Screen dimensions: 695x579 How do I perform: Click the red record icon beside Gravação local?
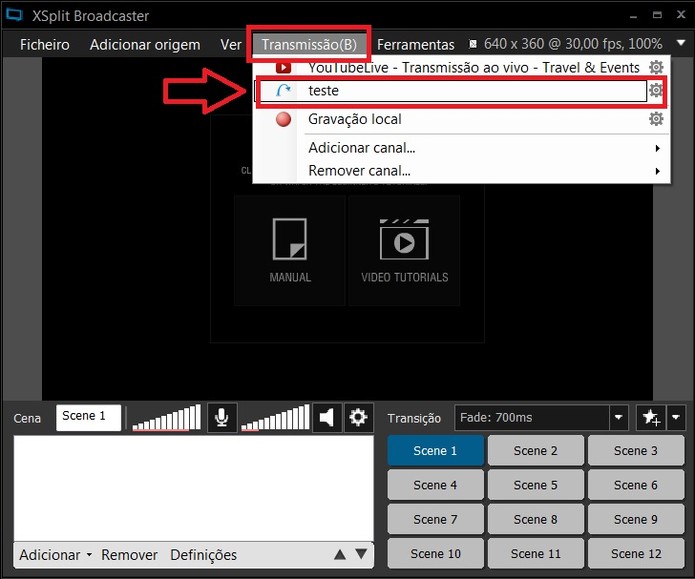(x=283, y=119)
